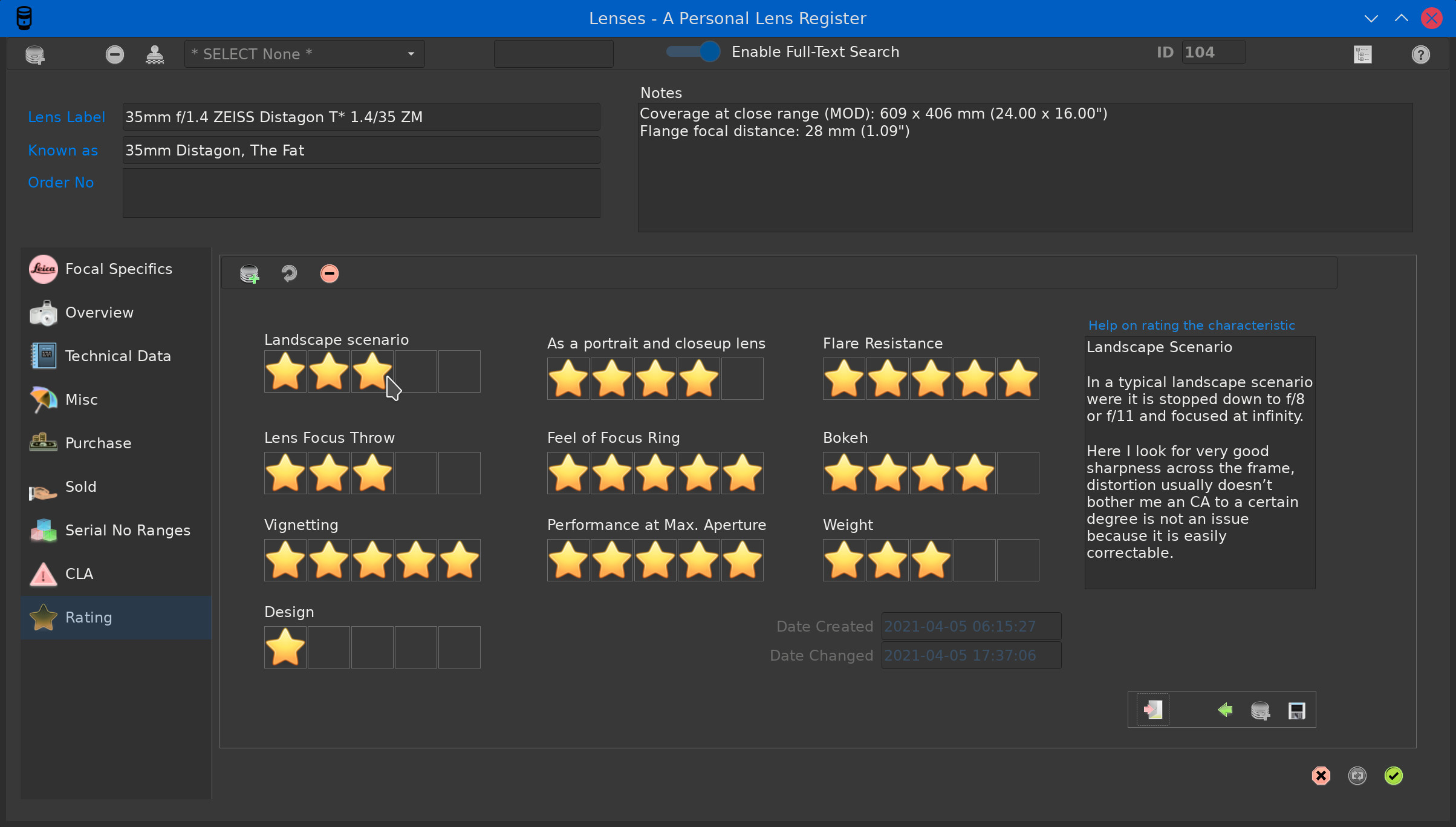Click the floppy disk save icon

pos(1296,710)
